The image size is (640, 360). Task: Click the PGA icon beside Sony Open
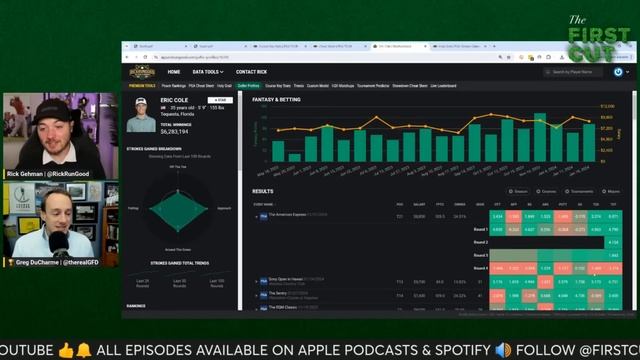[x=264, y=281]
